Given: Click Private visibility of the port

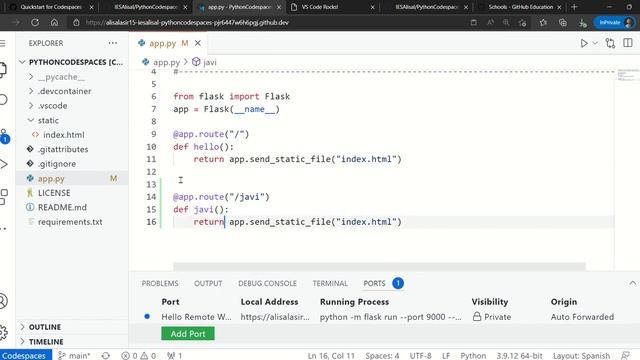Looking at the screenshot, I should point(492,317).
